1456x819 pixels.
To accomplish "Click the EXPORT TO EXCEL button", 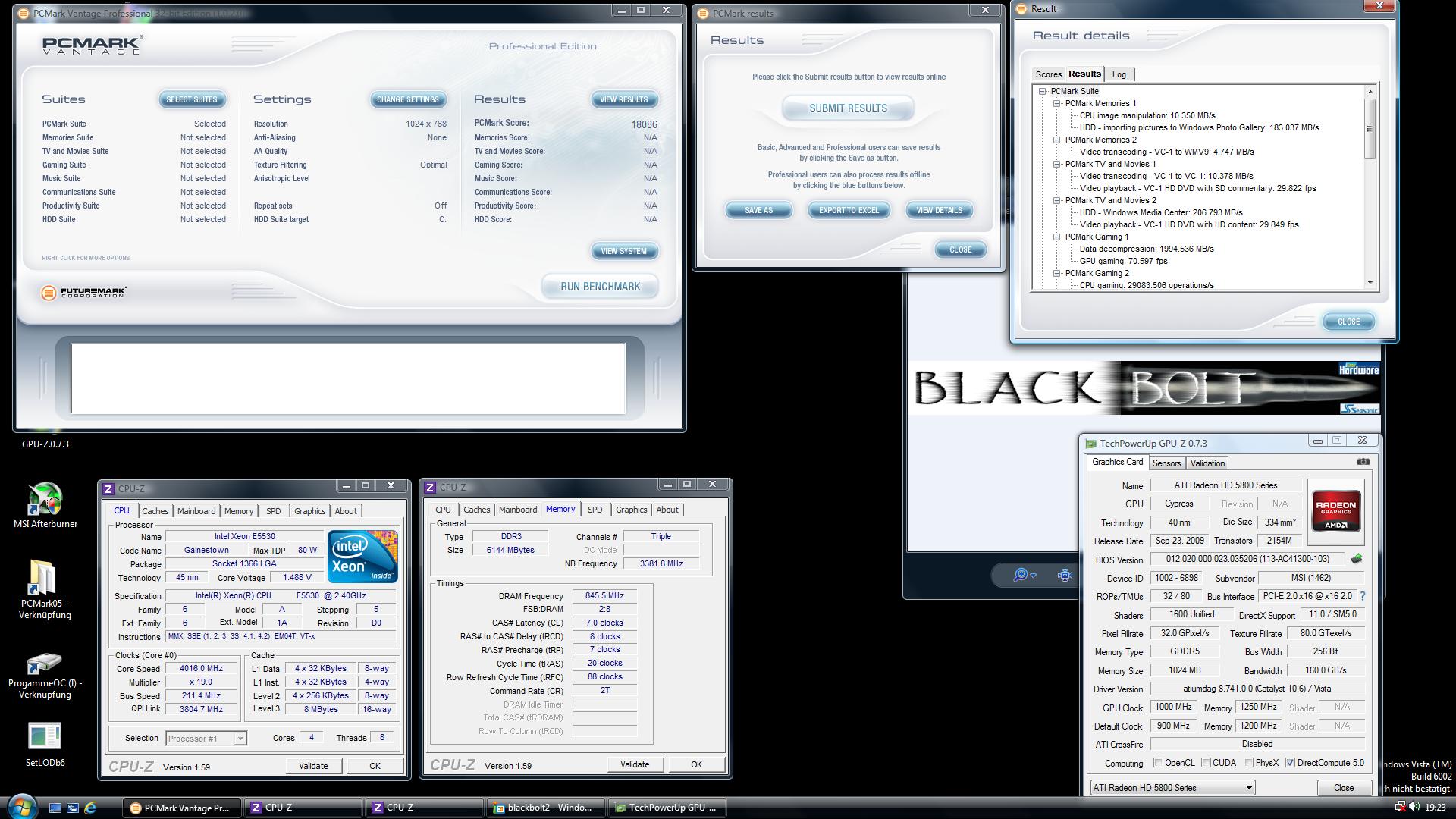I will coord(849,210).
